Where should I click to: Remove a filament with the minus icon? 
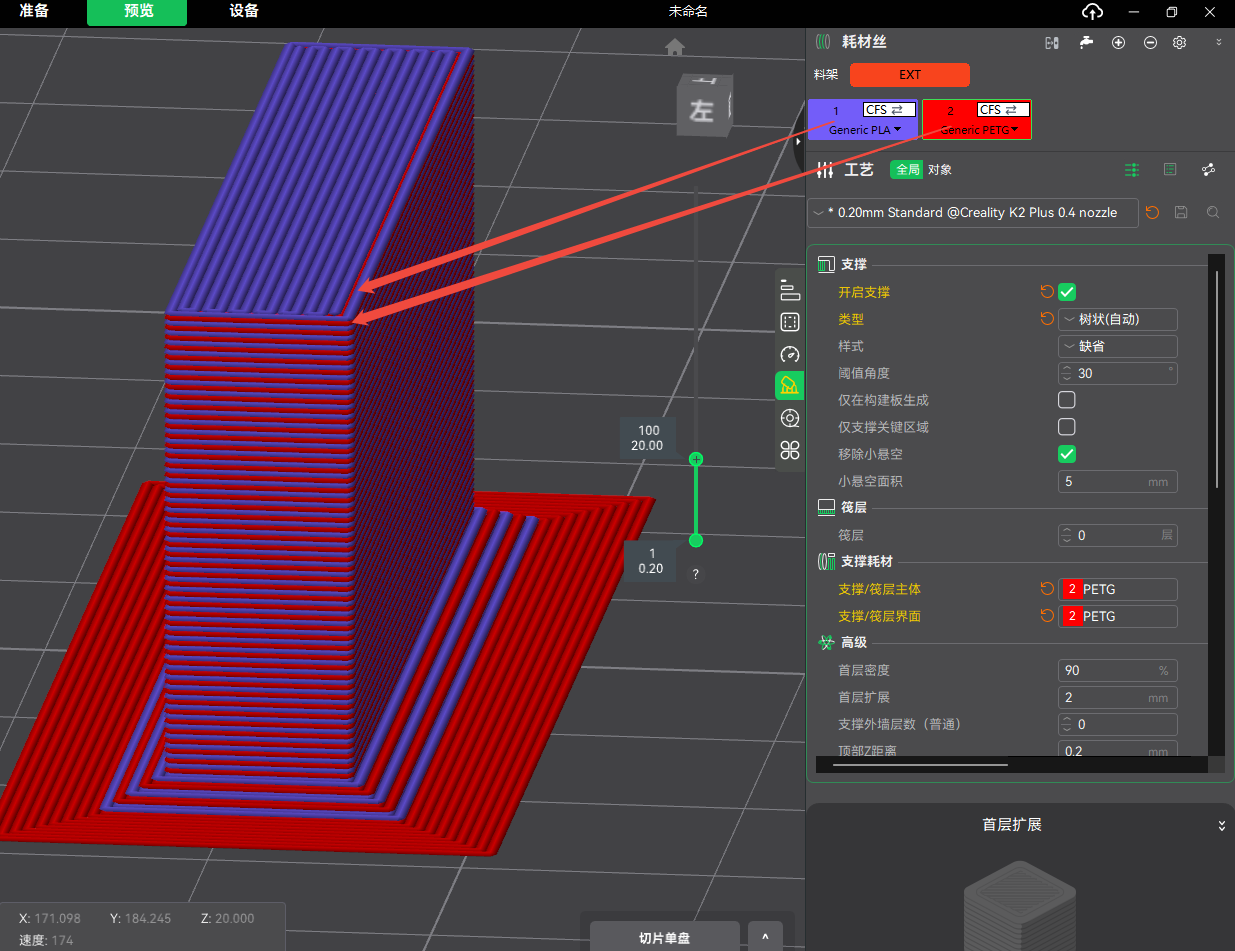pyautogui.click(x=1150, y=43)
